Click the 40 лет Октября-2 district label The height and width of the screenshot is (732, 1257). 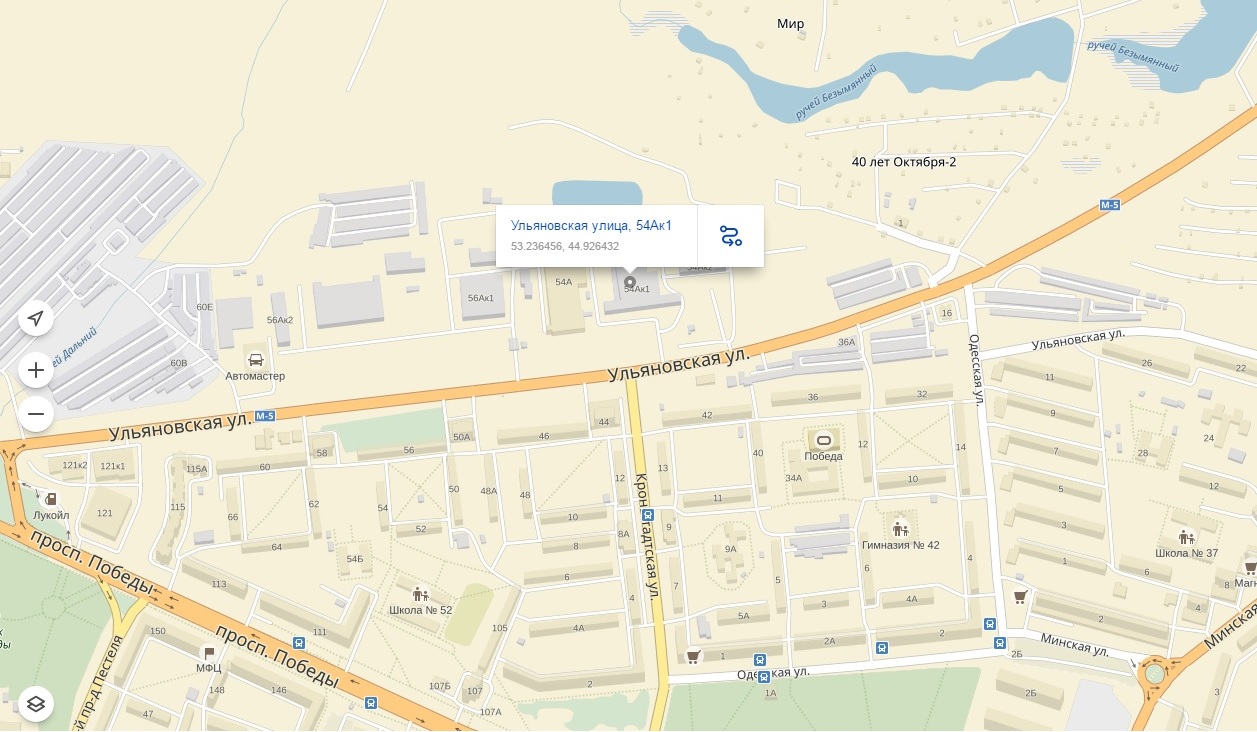(x=904, y=161)
